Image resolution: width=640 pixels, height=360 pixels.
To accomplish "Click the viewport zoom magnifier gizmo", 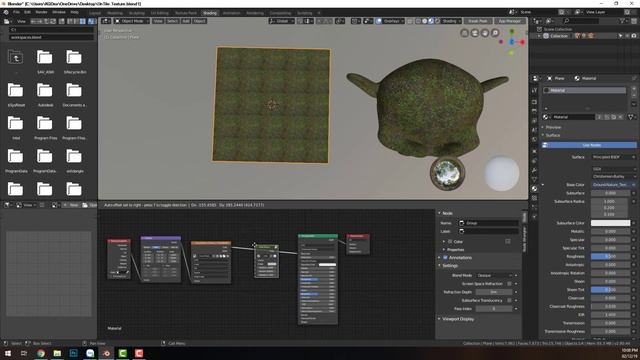I will point(495,33).
